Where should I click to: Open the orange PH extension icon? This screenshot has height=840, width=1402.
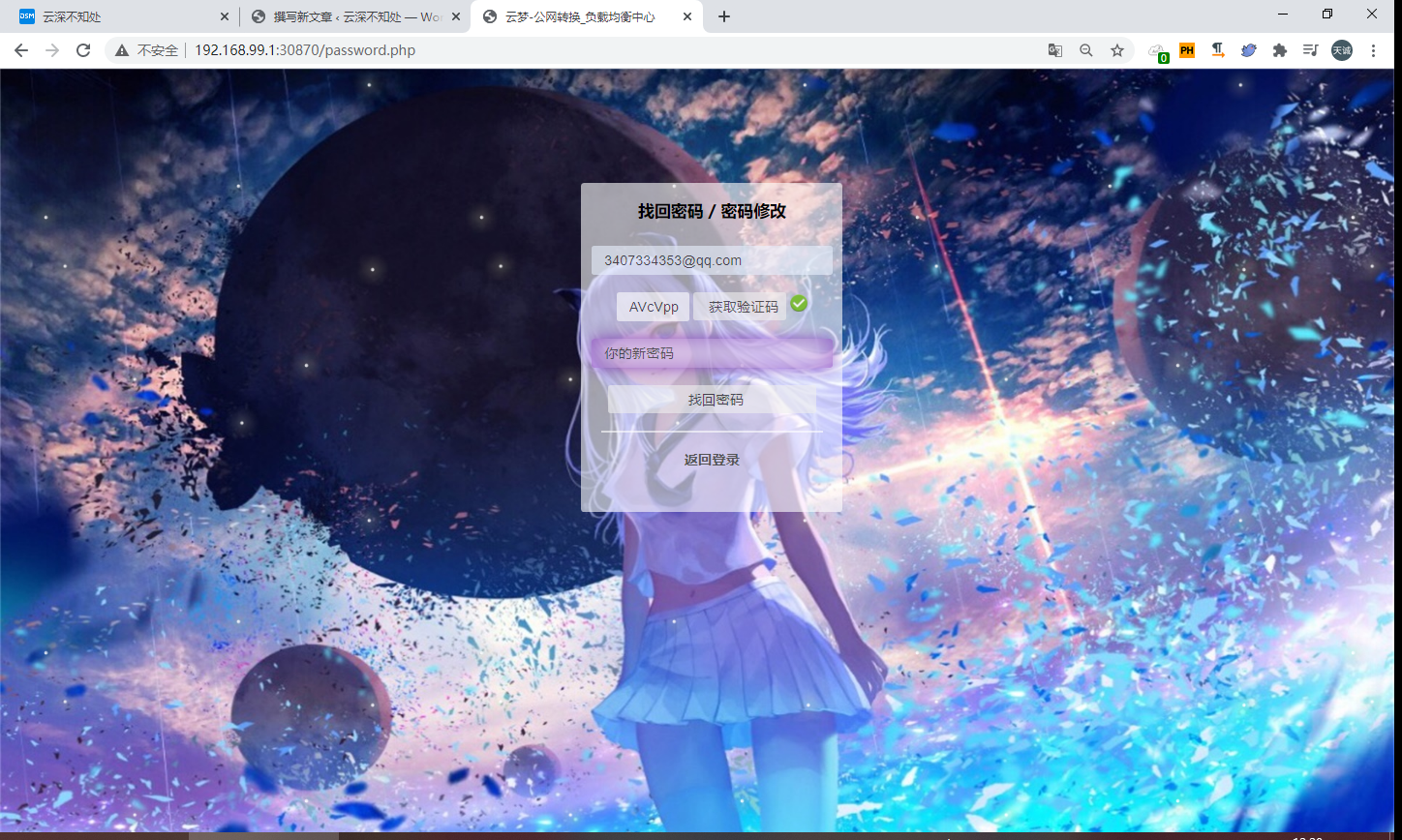coord(1186,50)
